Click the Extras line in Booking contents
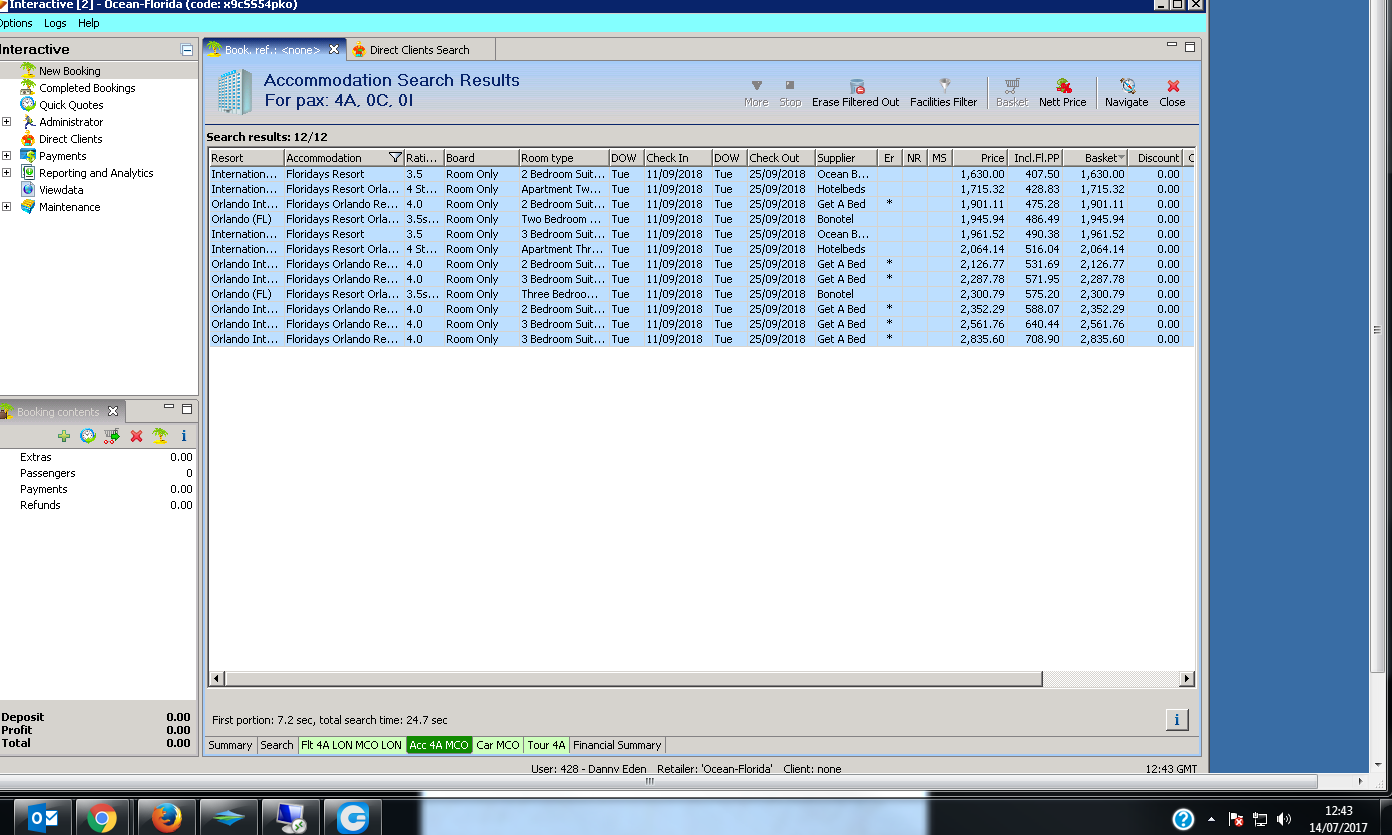The image size is (1392, 835). [x=98, y=457]
